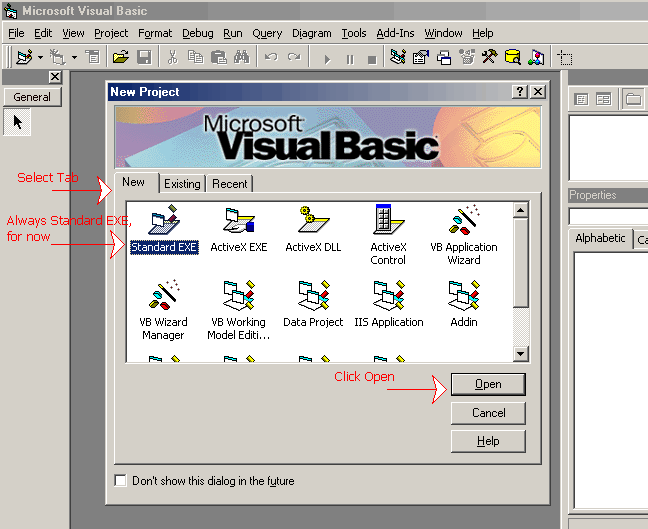Image resolution: width=648 pixels, height=529 pixels.
Task: Choose the VB Application Wizard icon
Action: click(464, 235)
